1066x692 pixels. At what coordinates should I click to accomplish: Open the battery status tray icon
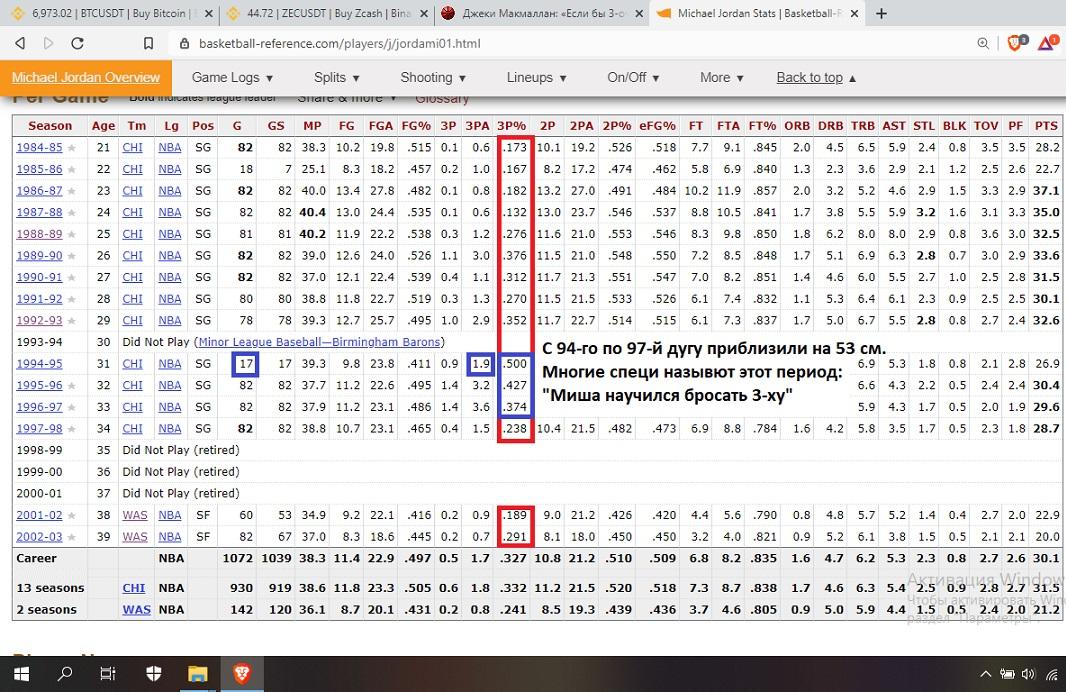pos(1007,674)
